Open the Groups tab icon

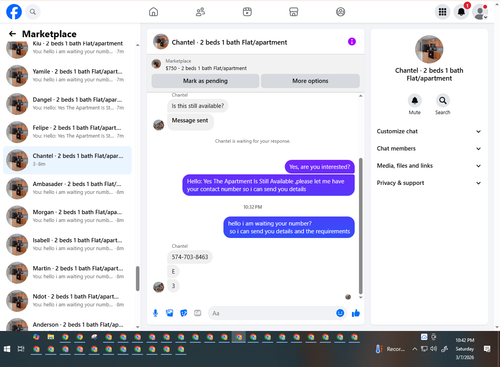pos(340,12)
